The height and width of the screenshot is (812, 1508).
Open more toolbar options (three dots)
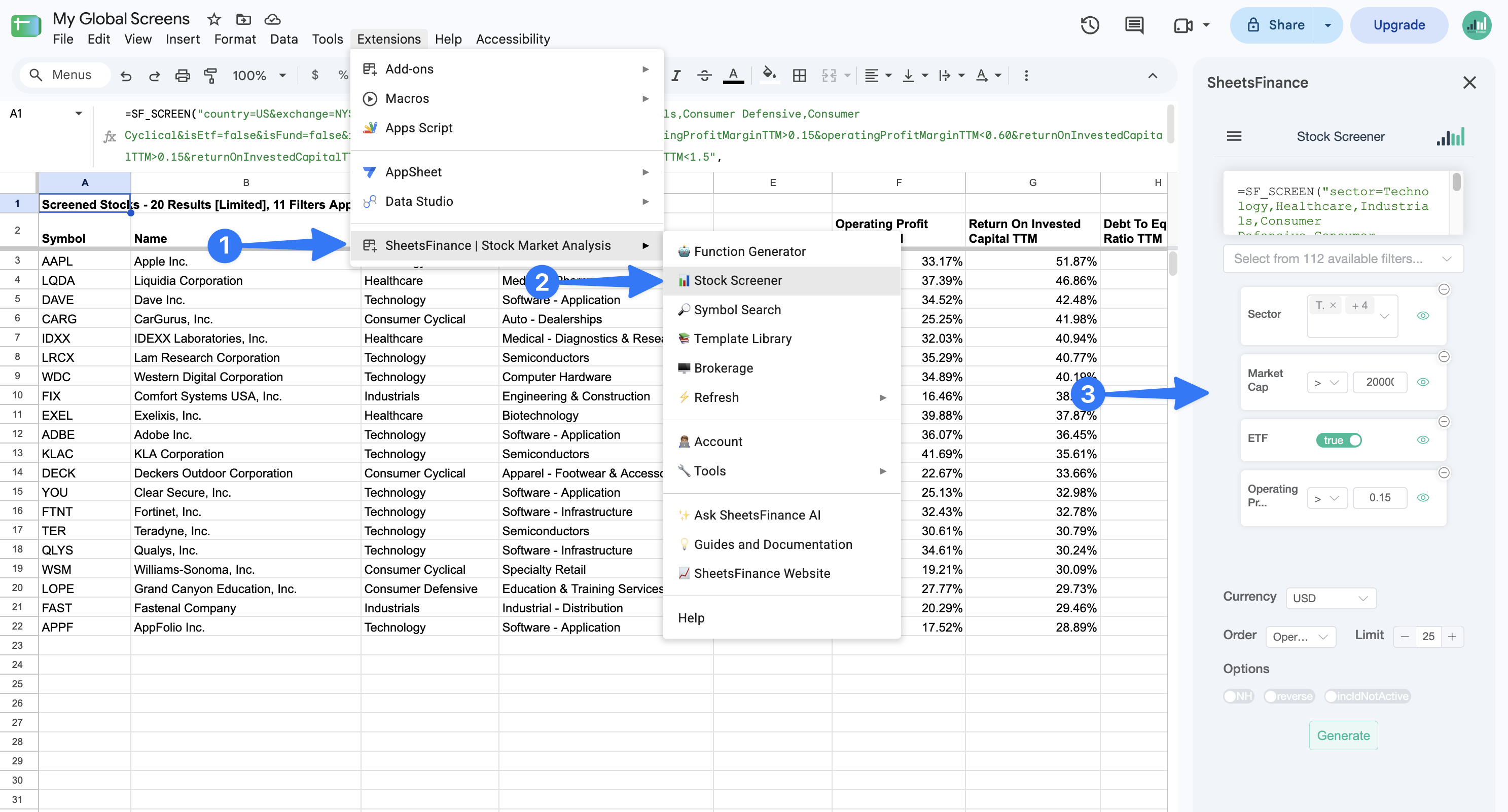point(1026,75)
